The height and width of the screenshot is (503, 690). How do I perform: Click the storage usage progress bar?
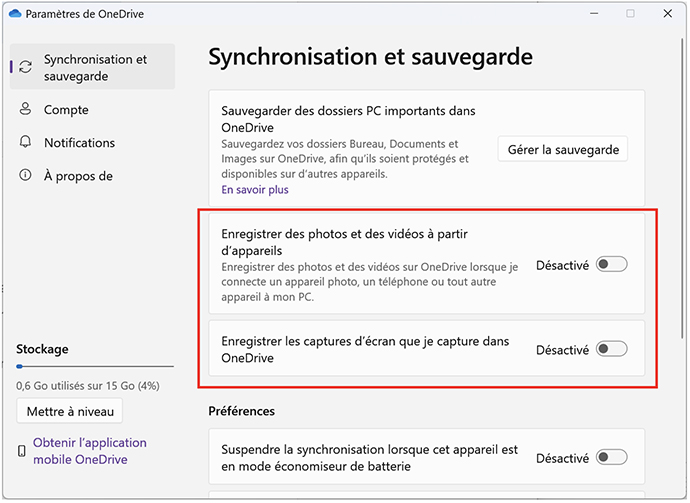coord(94,367)
